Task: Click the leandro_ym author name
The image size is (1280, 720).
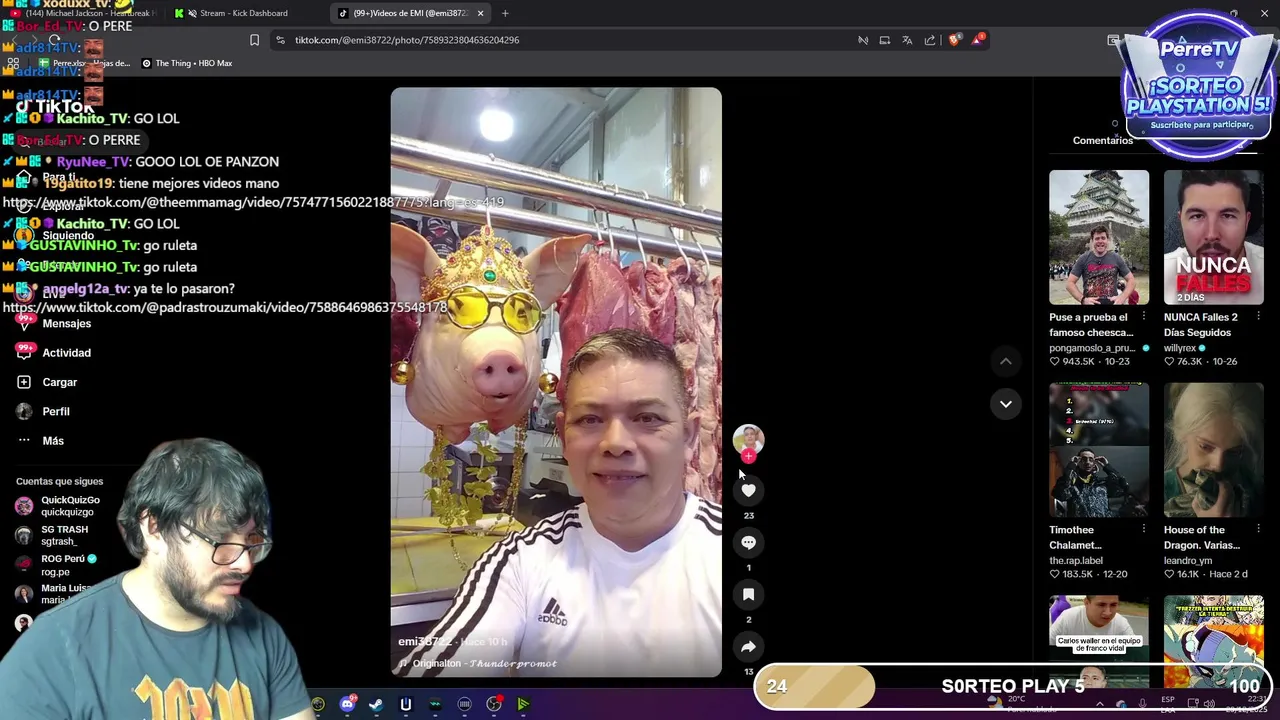Action: (x=1188, y=560)
